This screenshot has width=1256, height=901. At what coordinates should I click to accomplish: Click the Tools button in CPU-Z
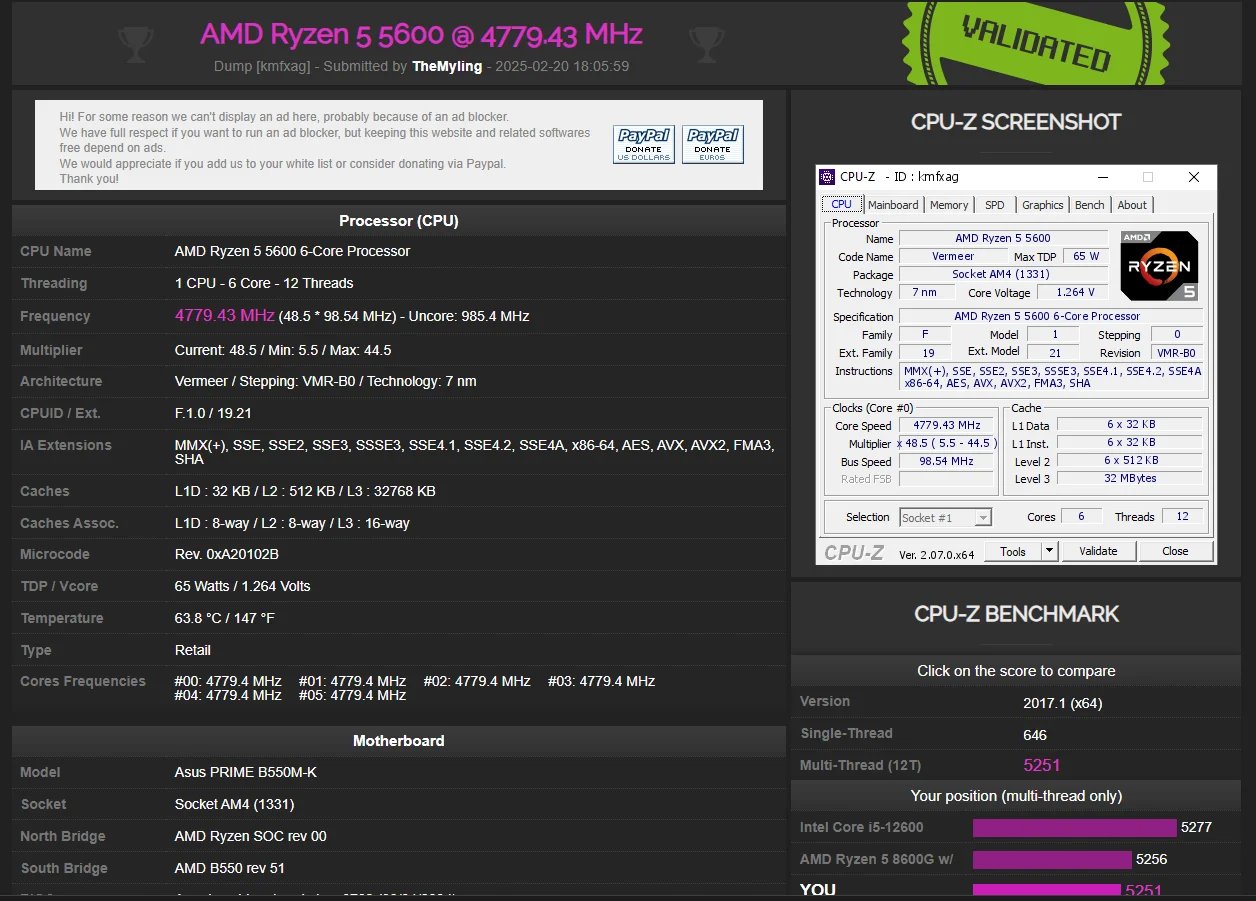tap(1013, 551)
